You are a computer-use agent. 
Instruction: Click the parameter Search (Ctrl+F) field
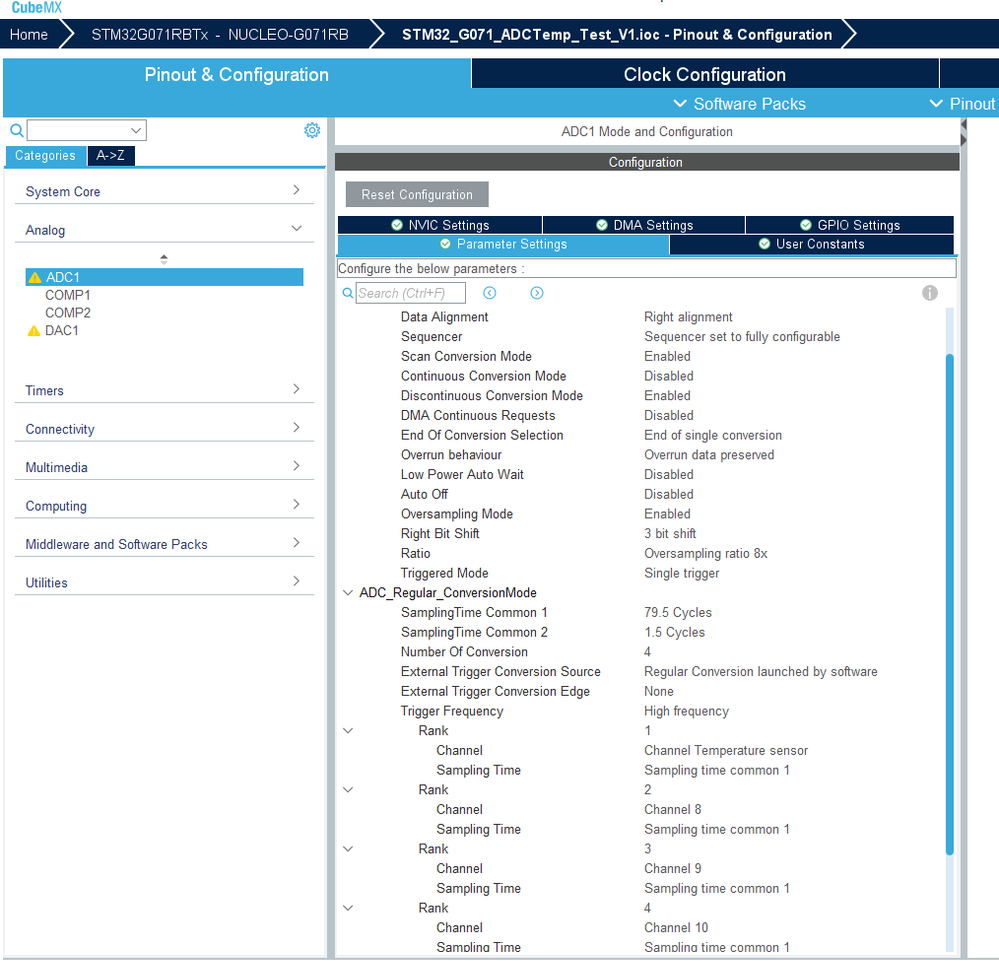(x=410, y=293)
